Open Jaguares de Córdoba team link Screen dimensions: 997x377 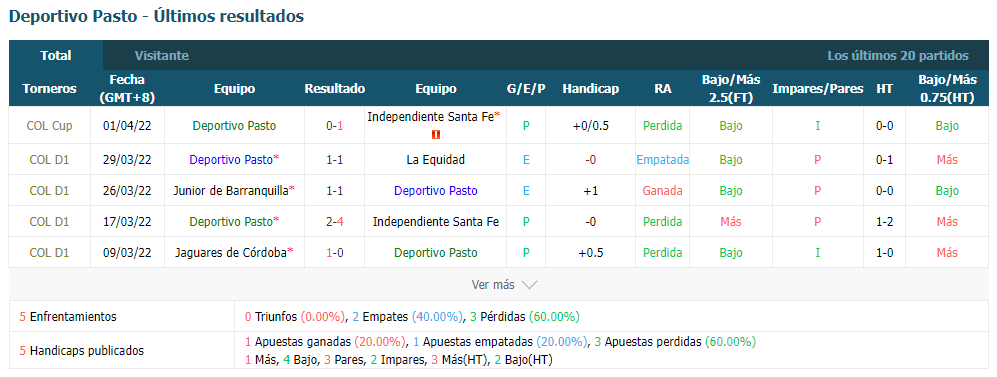tap(231, 252)
